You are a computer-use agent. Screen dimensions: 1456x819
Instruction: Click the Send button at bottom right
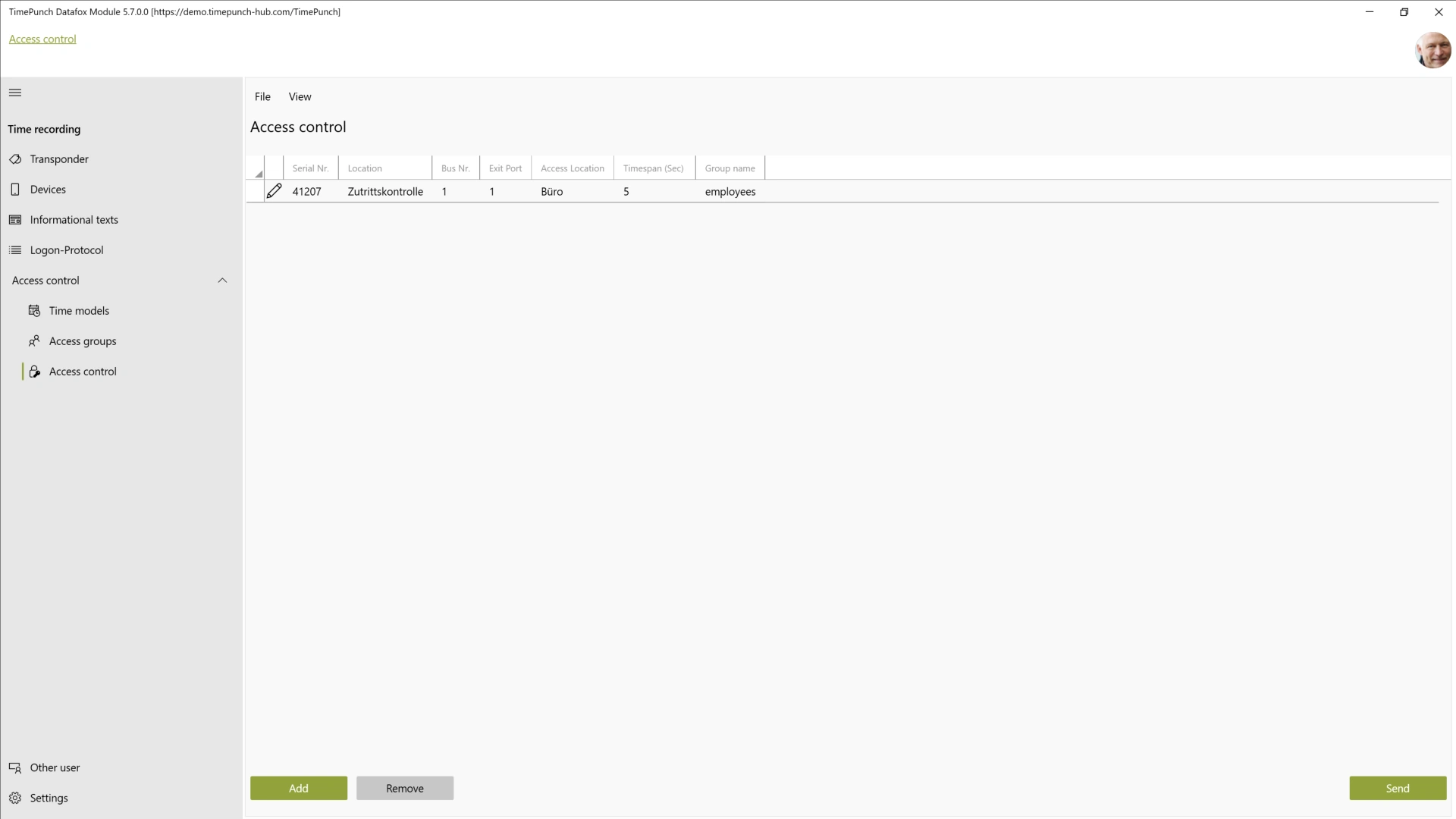click(x=1397, y=788)
